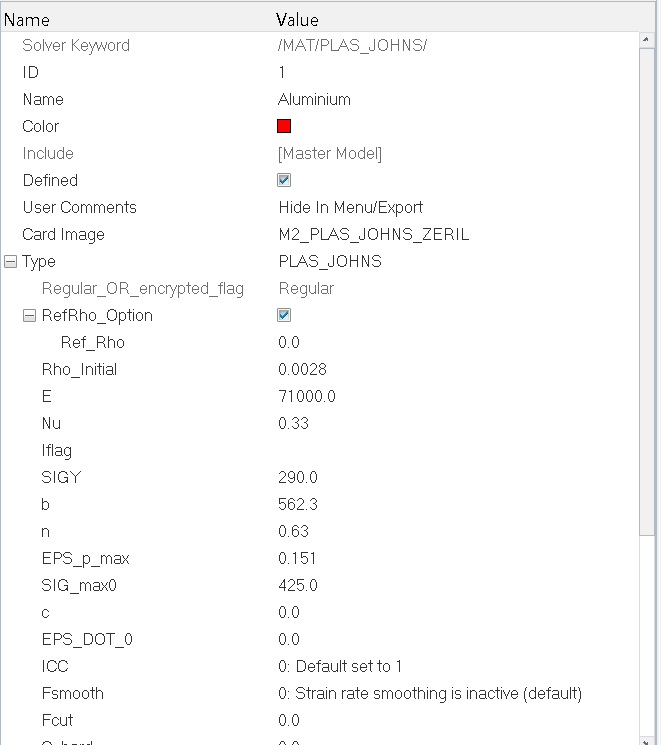Open the Fsmooth strain rate smoothing option

tap(430, 693)
